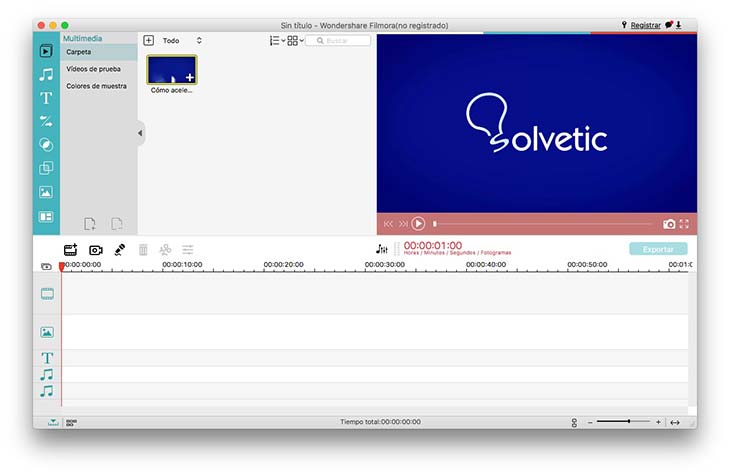Viewport: 730px width, 476px height.
Task: Click the download icon in title bar
Action: [x=678, y=25]
